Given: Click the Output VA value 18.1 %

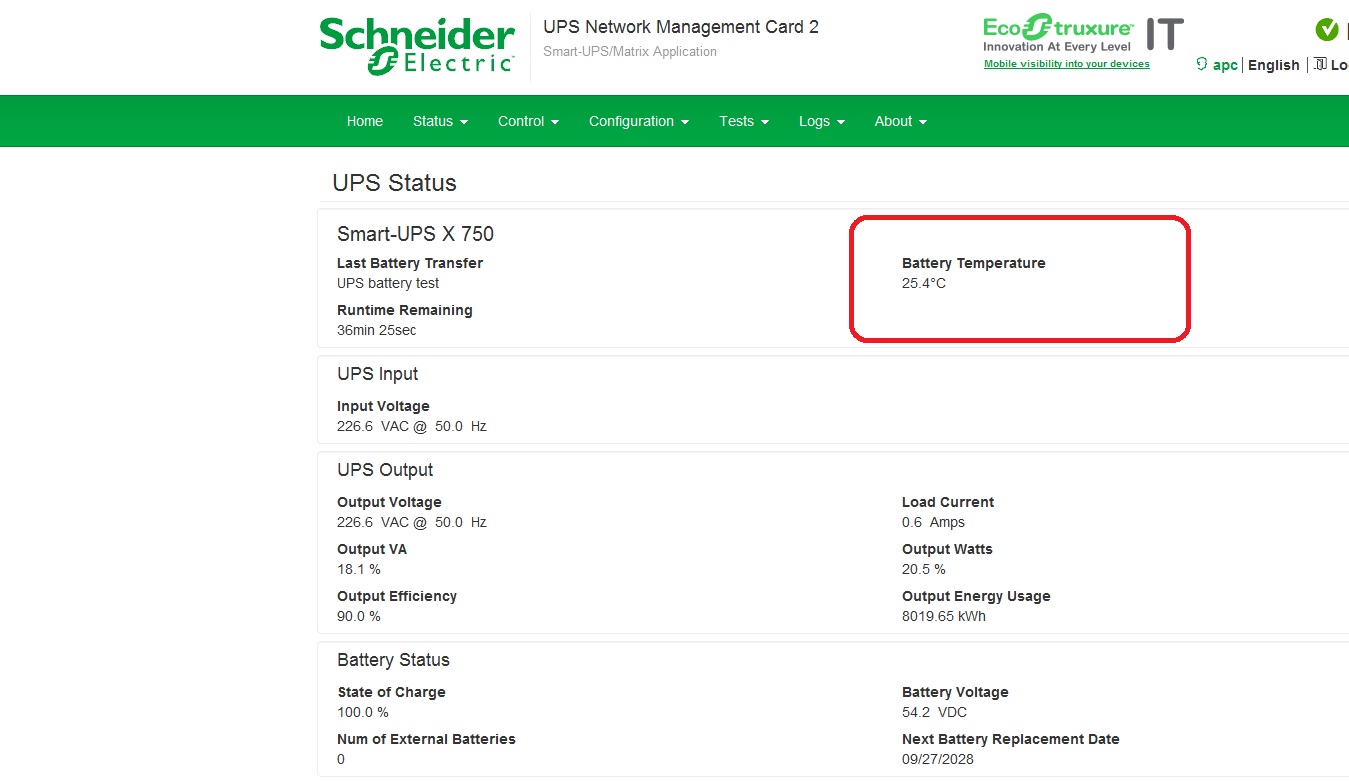Looking at the screenshot, I should click(x=359, y=569).
